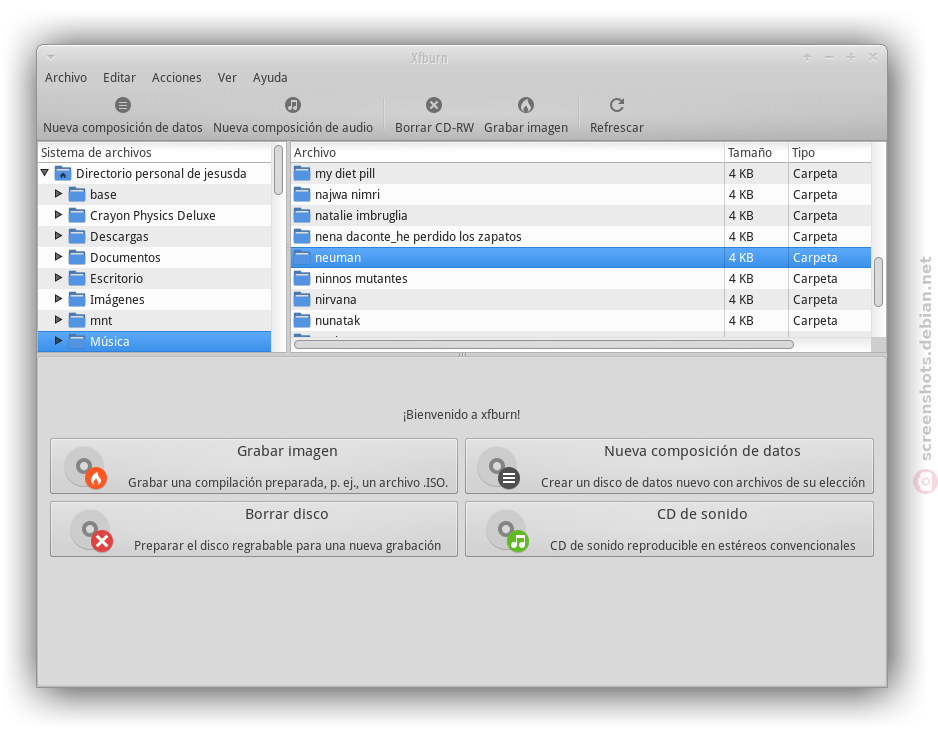Click the Grabar imagen flame toolbar icon
938x738 pixels.
526,105
